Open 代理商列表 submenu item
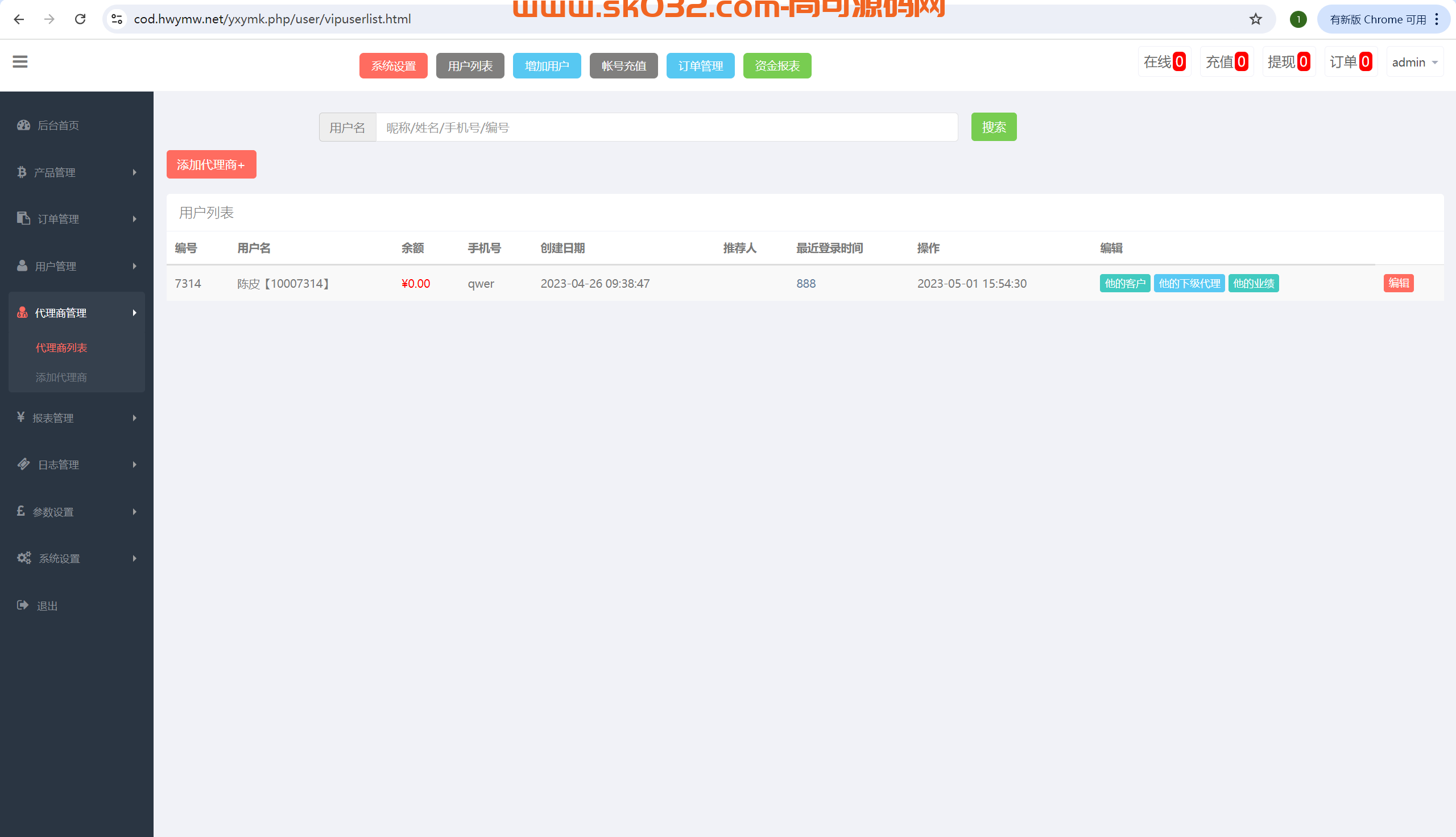The height and width of the screenshot is (837, 1456). pos(61,348)
